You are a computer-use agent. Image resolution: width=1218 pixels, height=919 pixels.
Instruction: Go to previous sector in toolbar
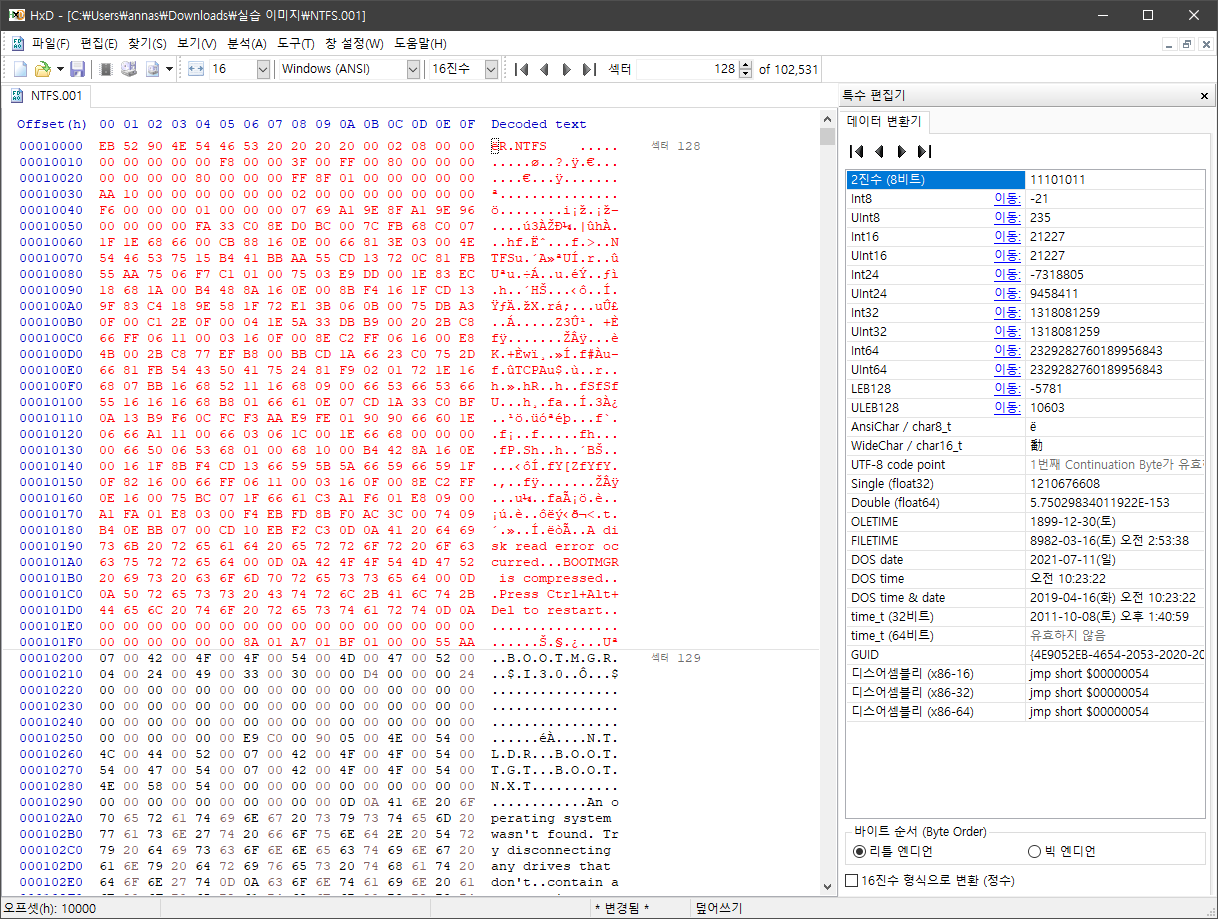tap(545, 69)
